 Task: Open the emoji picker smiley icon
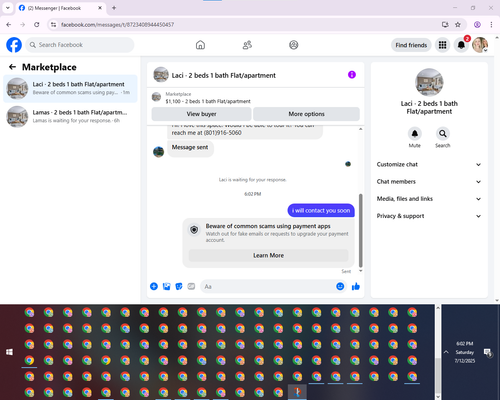pos(340,286)
